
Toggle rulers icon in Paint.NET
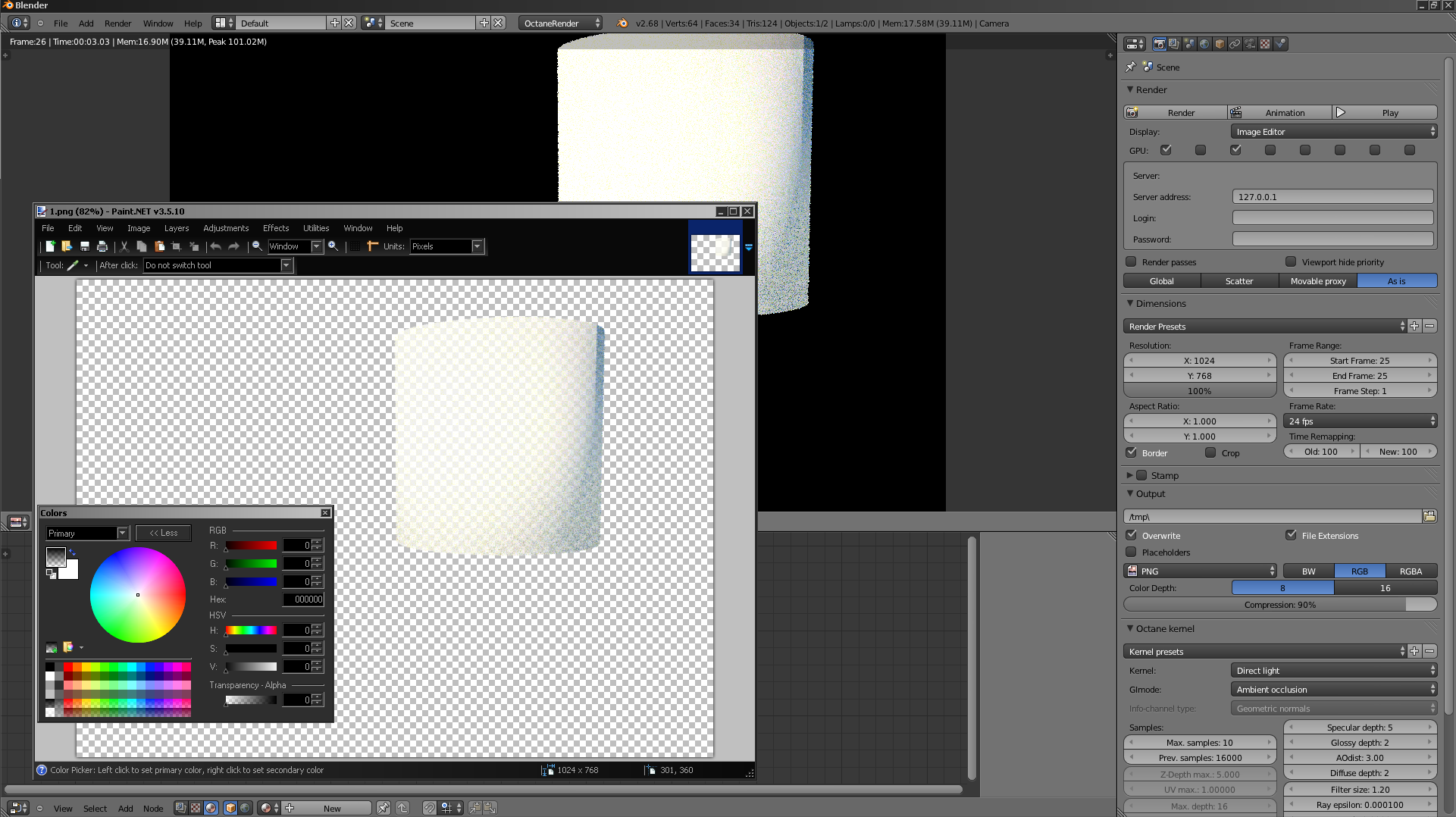pyautogui.click(x=372, y=246)
